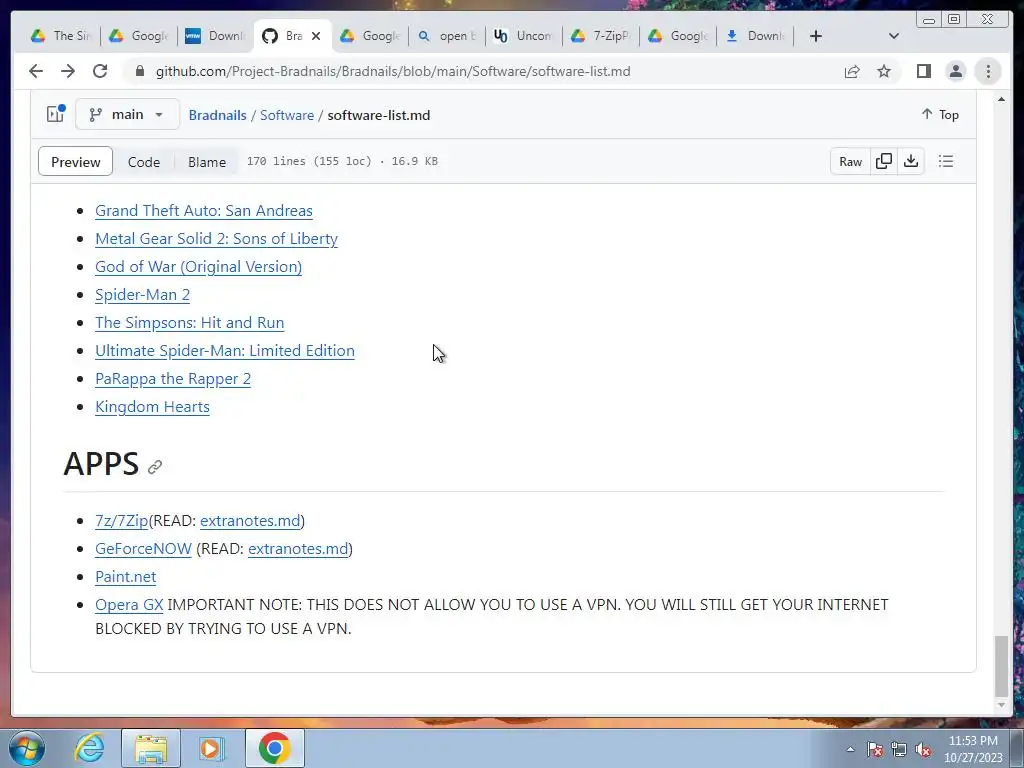Image resolution: width=1024 pixels, height=768 pixels.
Task: Switch to the Blame tab
Action: pyautogui.click(x=207, y=162)
